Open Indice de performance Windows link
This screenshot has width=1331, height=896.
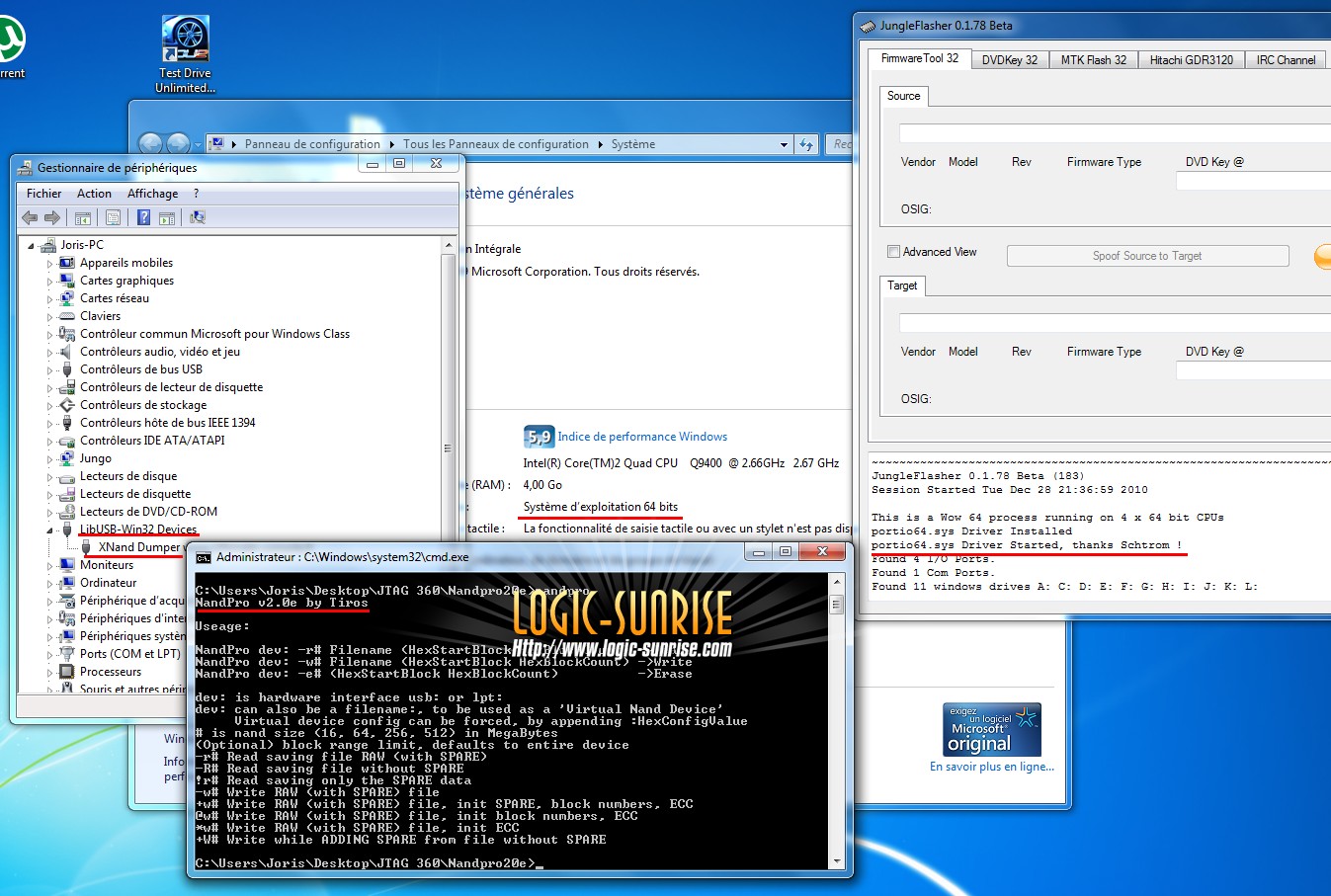coord(642,437)
